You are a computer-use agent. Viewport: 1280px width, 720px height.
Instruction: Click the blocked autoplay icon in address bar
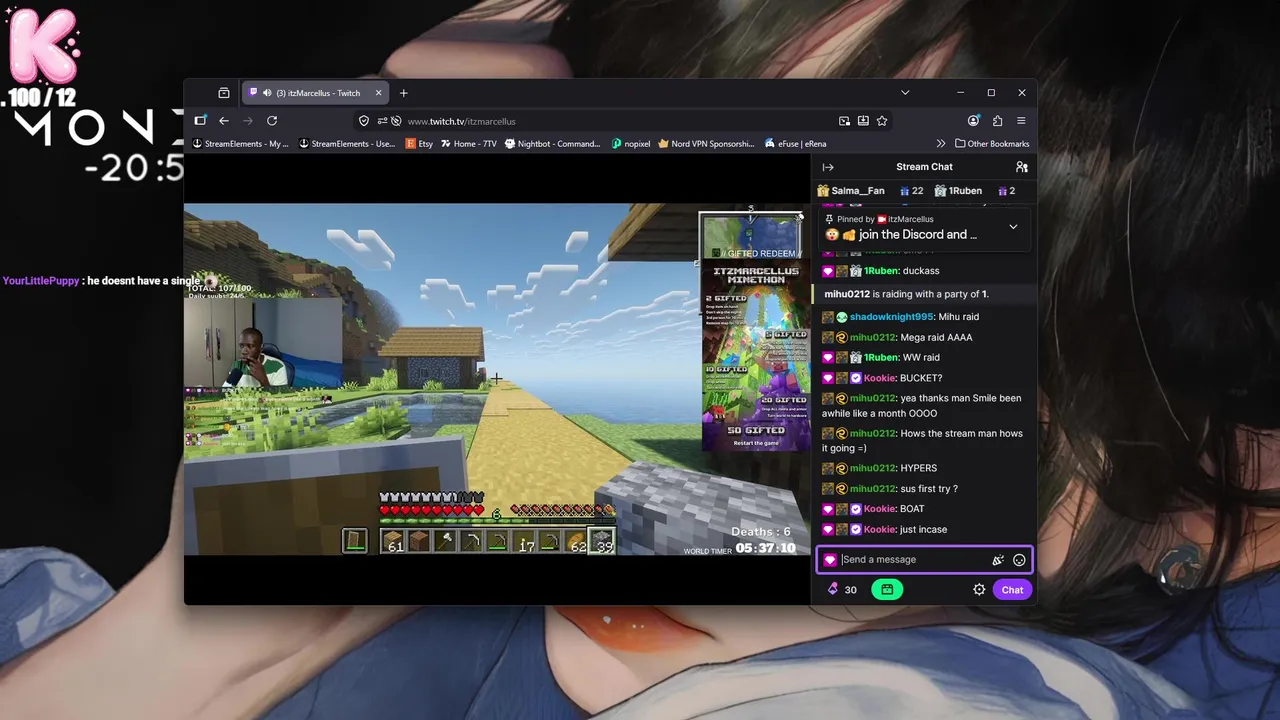pos(396,121)
